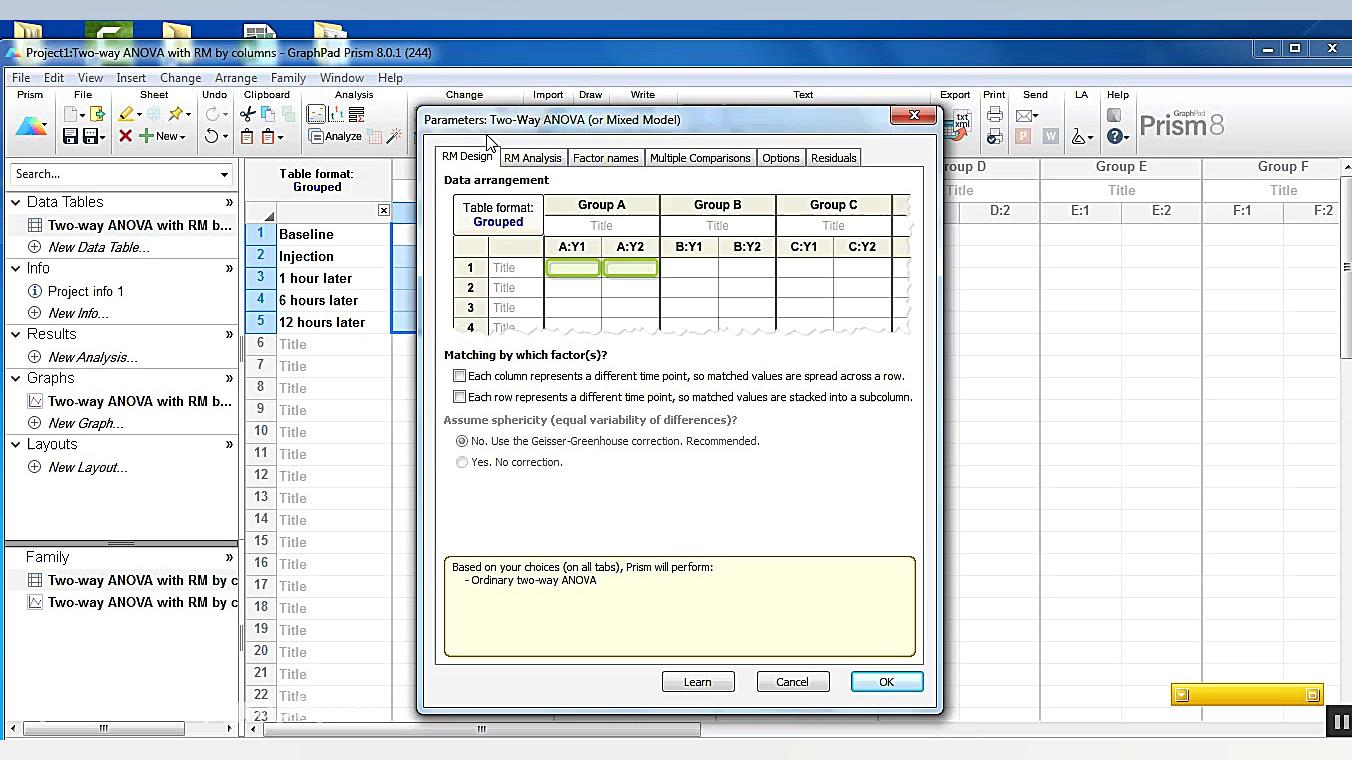The image size is (1352, 760).
Task: Click the open file yellow arrow icon
Action: [x=97, y=114]
